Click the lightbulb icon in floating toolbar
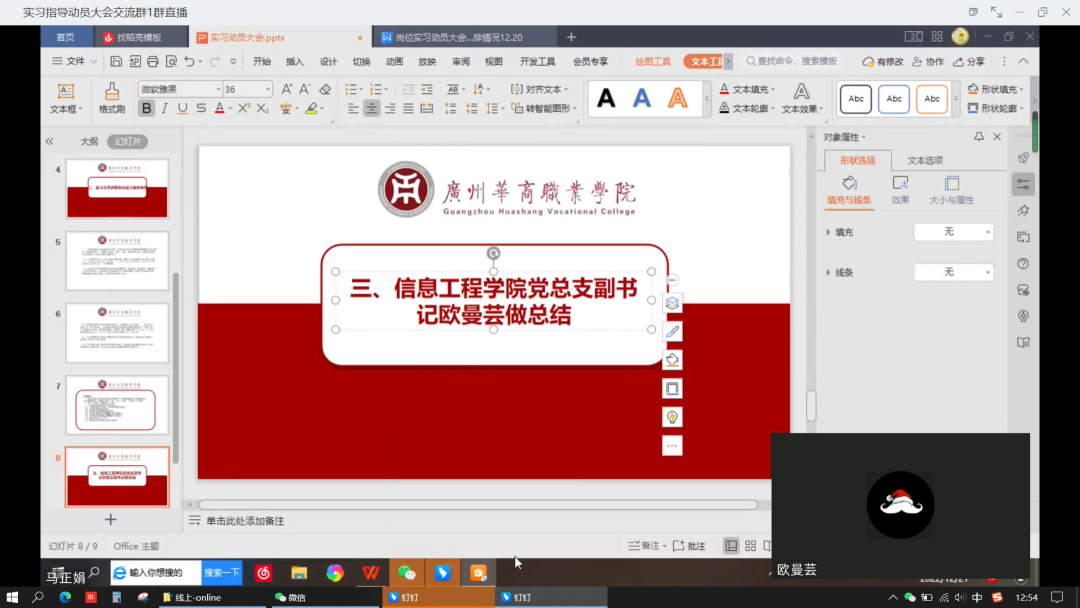The image size is (1080, 608). tap(672, 417)
